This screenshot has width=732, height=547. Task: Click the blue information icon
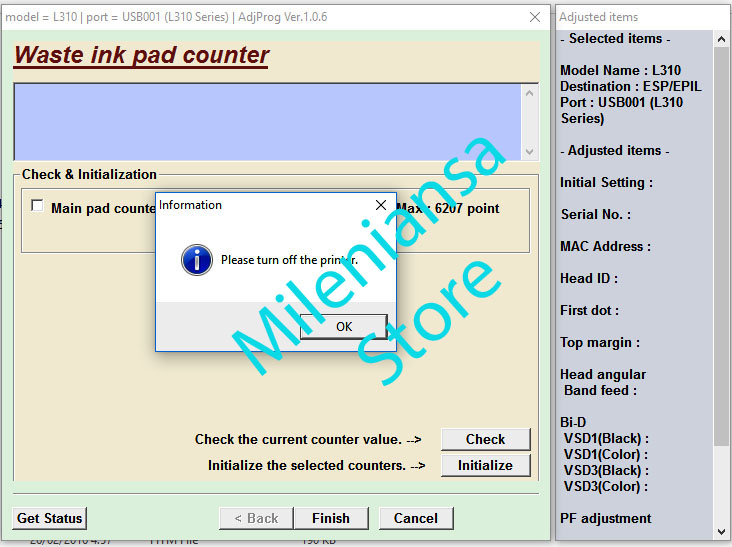click(x=197, y=260)
